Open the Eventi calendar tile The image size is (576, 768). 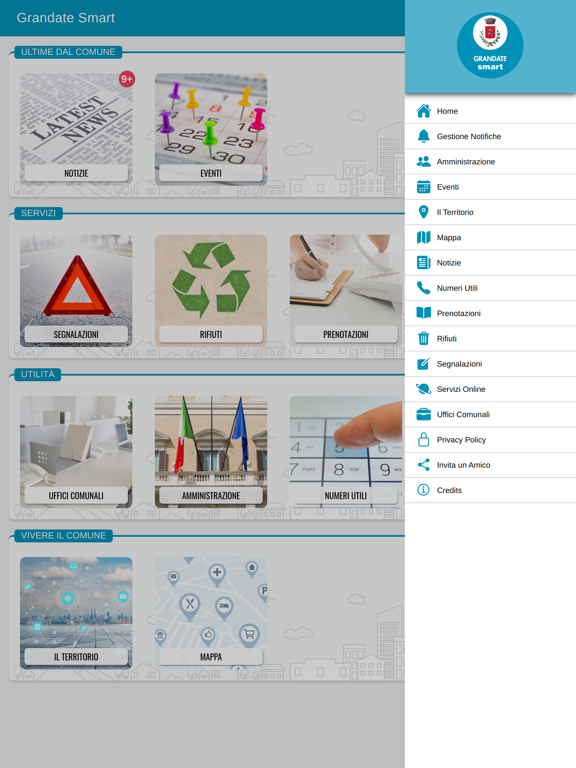click(x=211, y=129)
